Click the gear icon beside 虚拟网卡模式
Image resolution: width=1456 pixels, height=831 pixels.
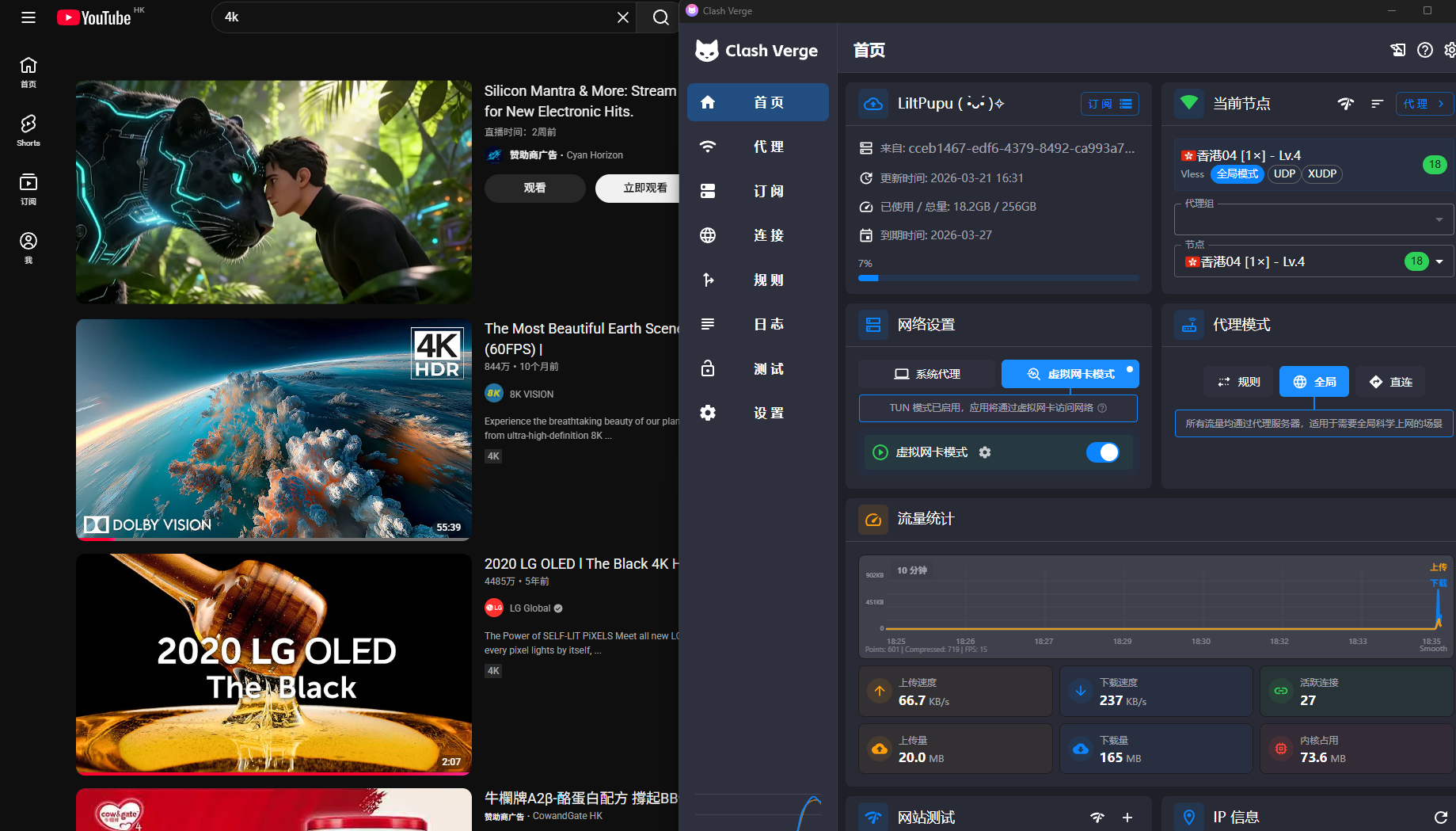[985, 452]
